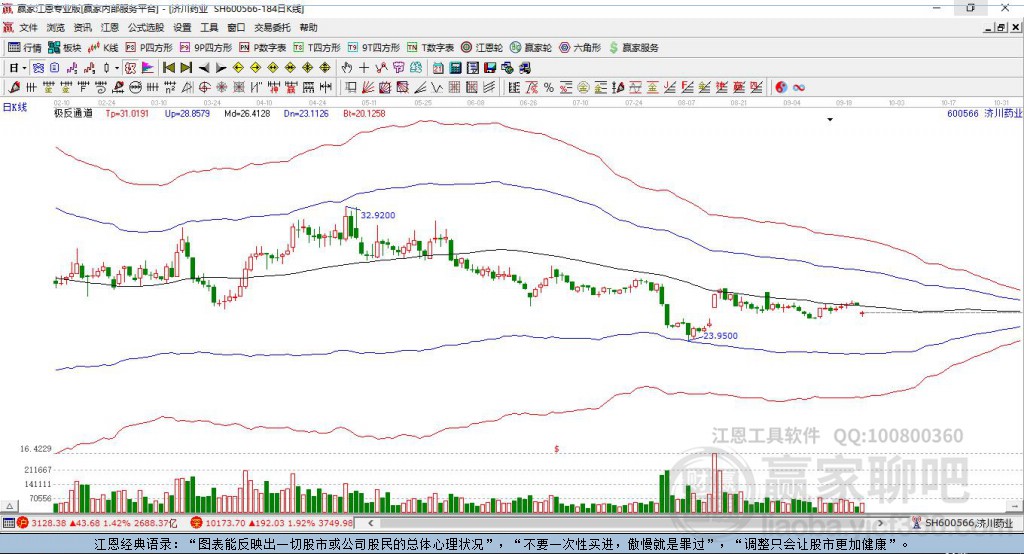Image resolution: width=1024 pixels, height=554 pixels.
Task: Open the 工具 menu
Action: coord(209,27)
